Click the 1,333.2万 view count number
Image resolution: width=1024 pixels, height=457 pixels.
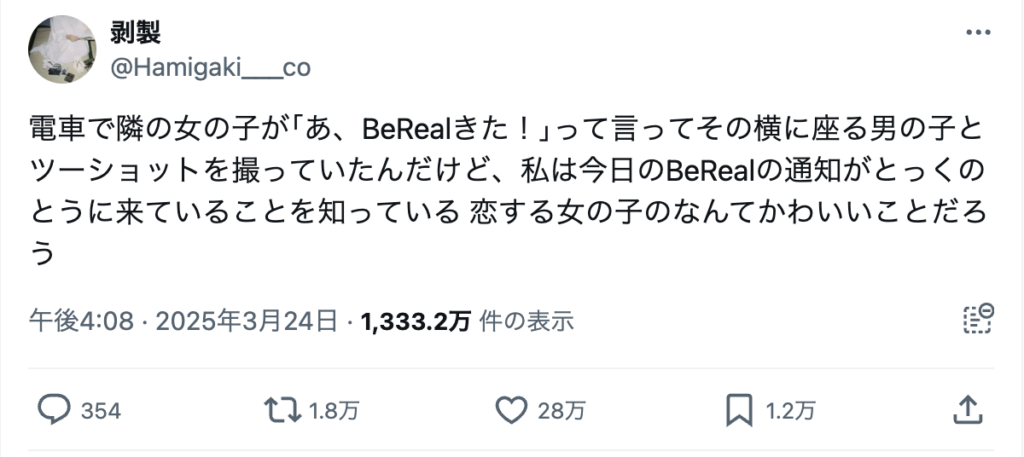(416, 321)
